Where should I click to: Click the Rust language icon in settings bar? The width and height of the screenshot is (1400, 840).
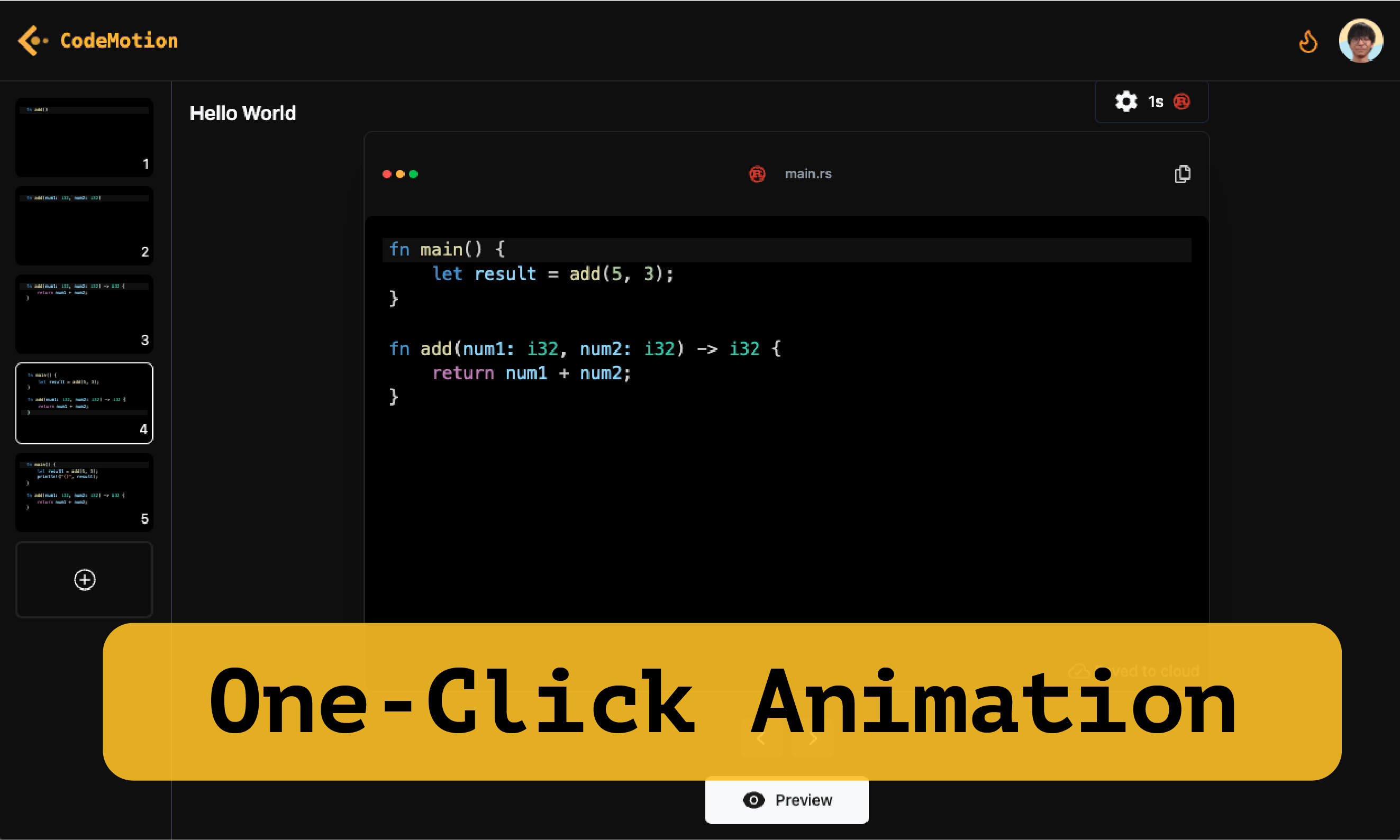pos(1181,102)
